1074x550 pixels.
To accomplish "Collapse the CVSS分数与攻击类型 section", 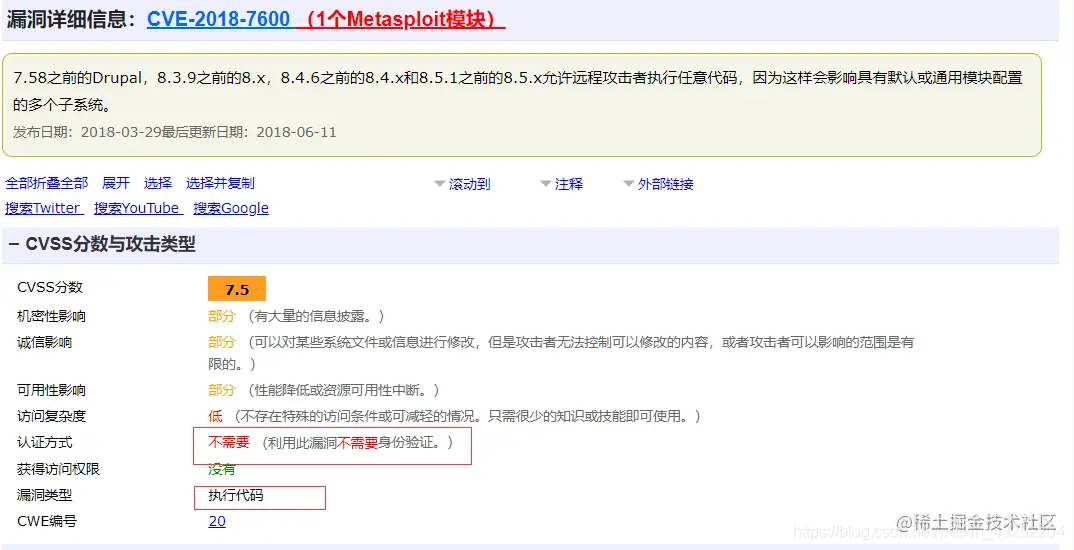I will click(x=14, y=244).
